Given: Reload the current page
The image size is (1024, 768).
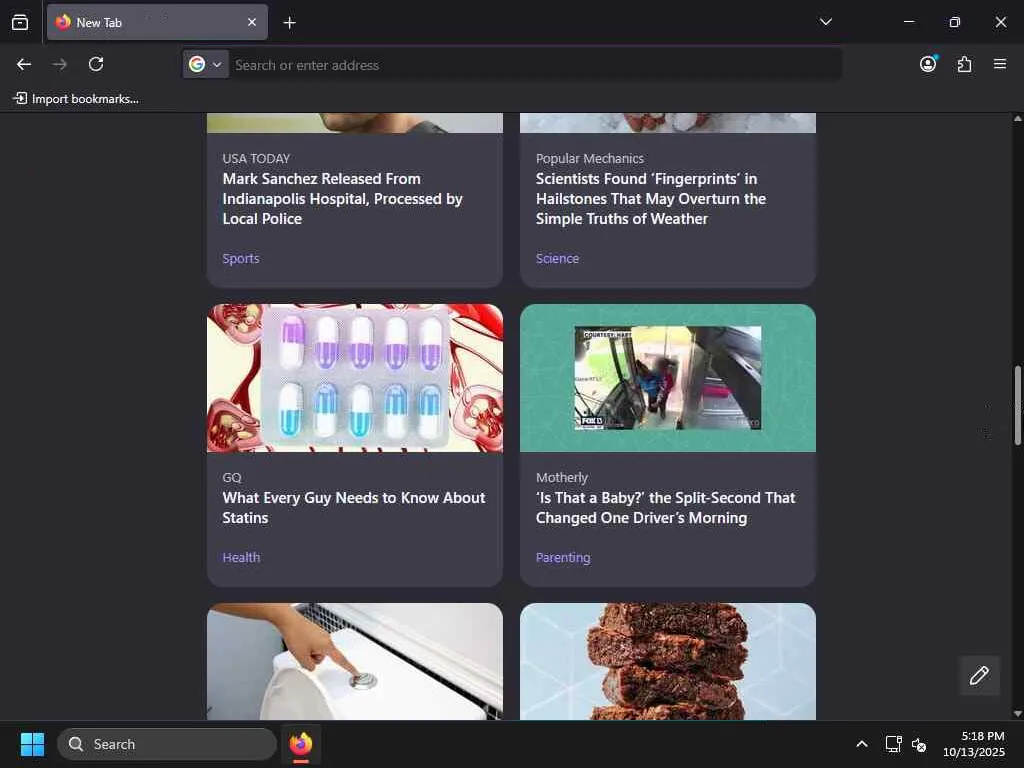Looking at the screenshot, I should (96, 64).
